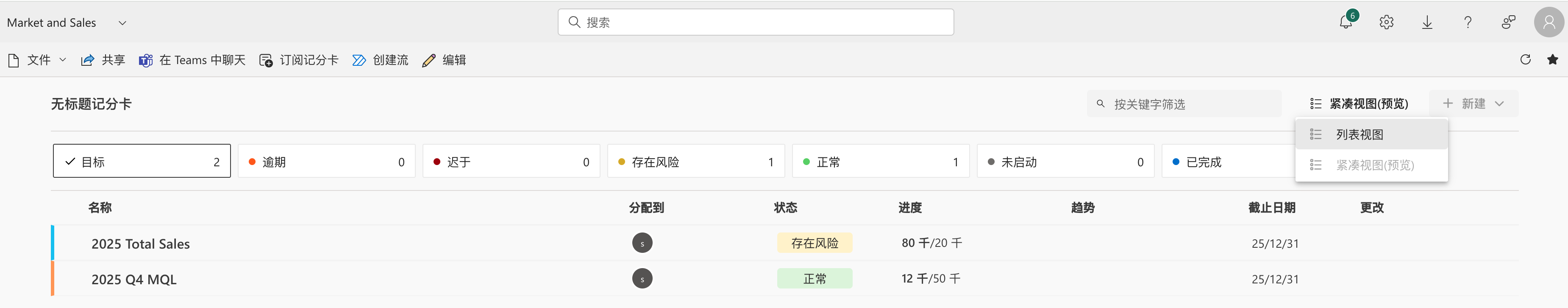Image resolution: width=1568 pixels, height=308 pixels.
Task: Open the settings gear
Action: click(x=1386, y=22)
